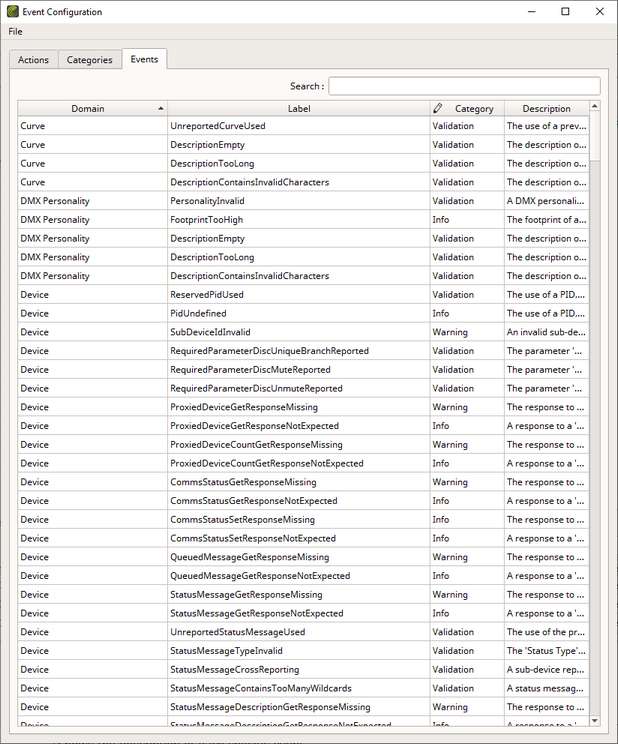618x744 pixels.
Task: Click Domain cell of PidUndefined row
Action: click(93, 313)
